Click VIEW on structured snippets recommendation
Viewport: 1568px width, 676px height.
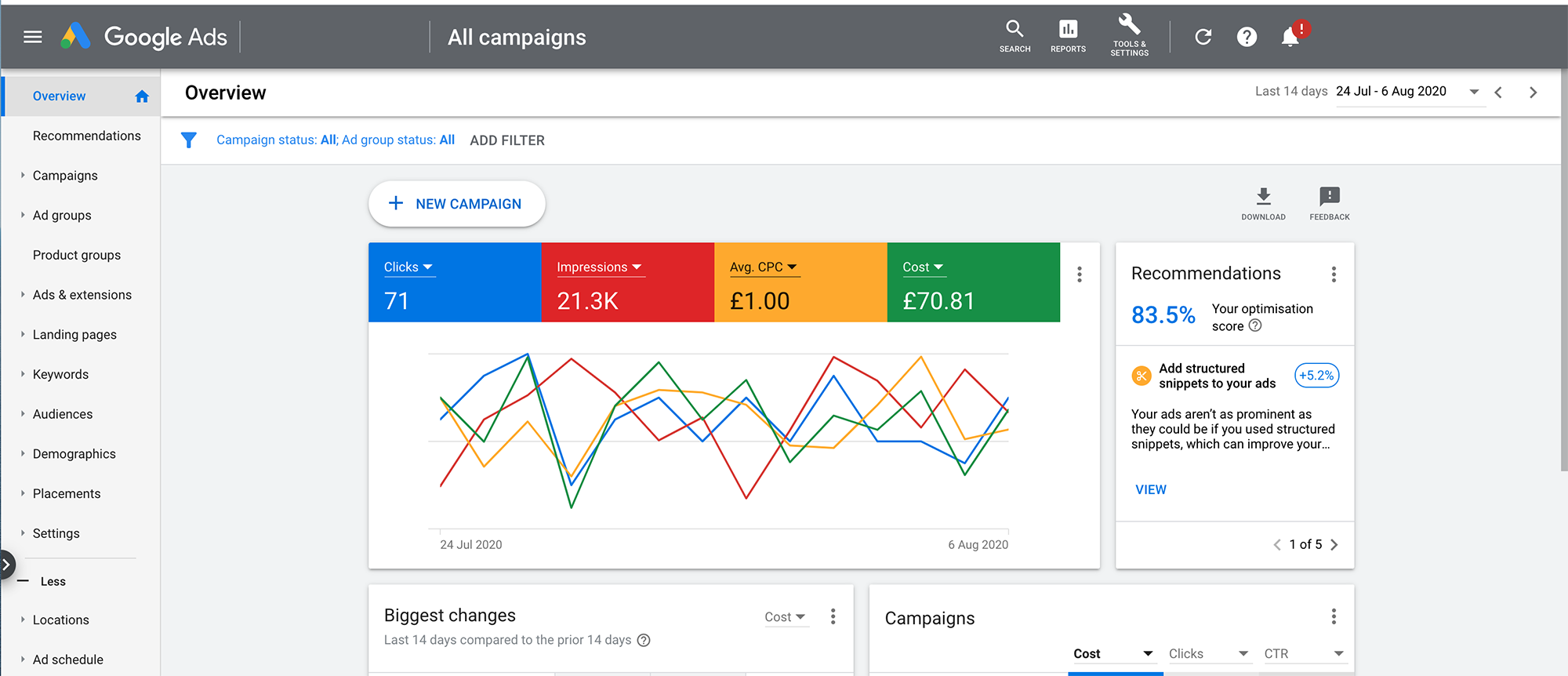[1150, 489]
